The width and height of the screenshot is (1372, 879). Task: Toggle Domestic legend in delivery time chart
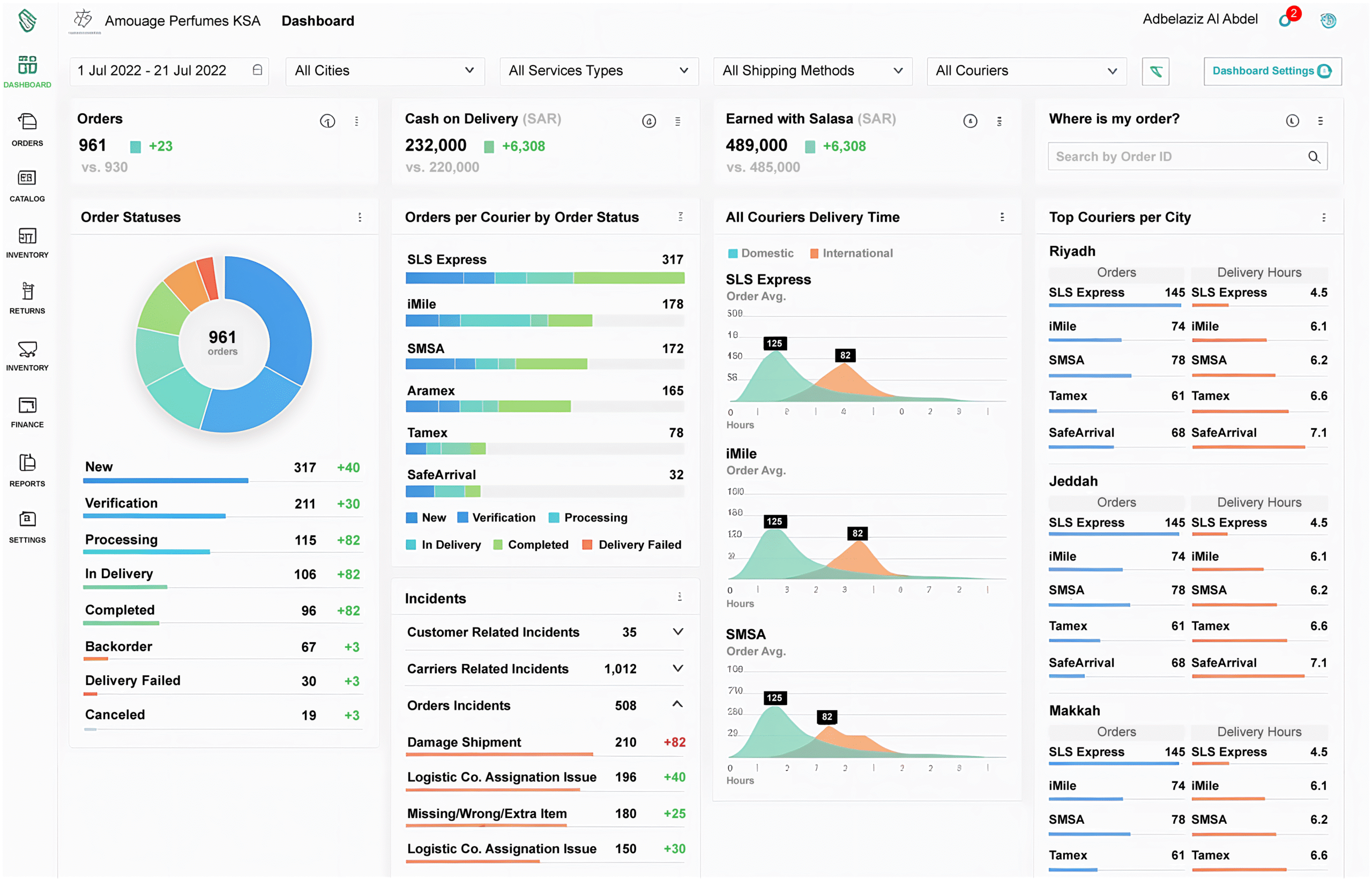coord(760,253)
